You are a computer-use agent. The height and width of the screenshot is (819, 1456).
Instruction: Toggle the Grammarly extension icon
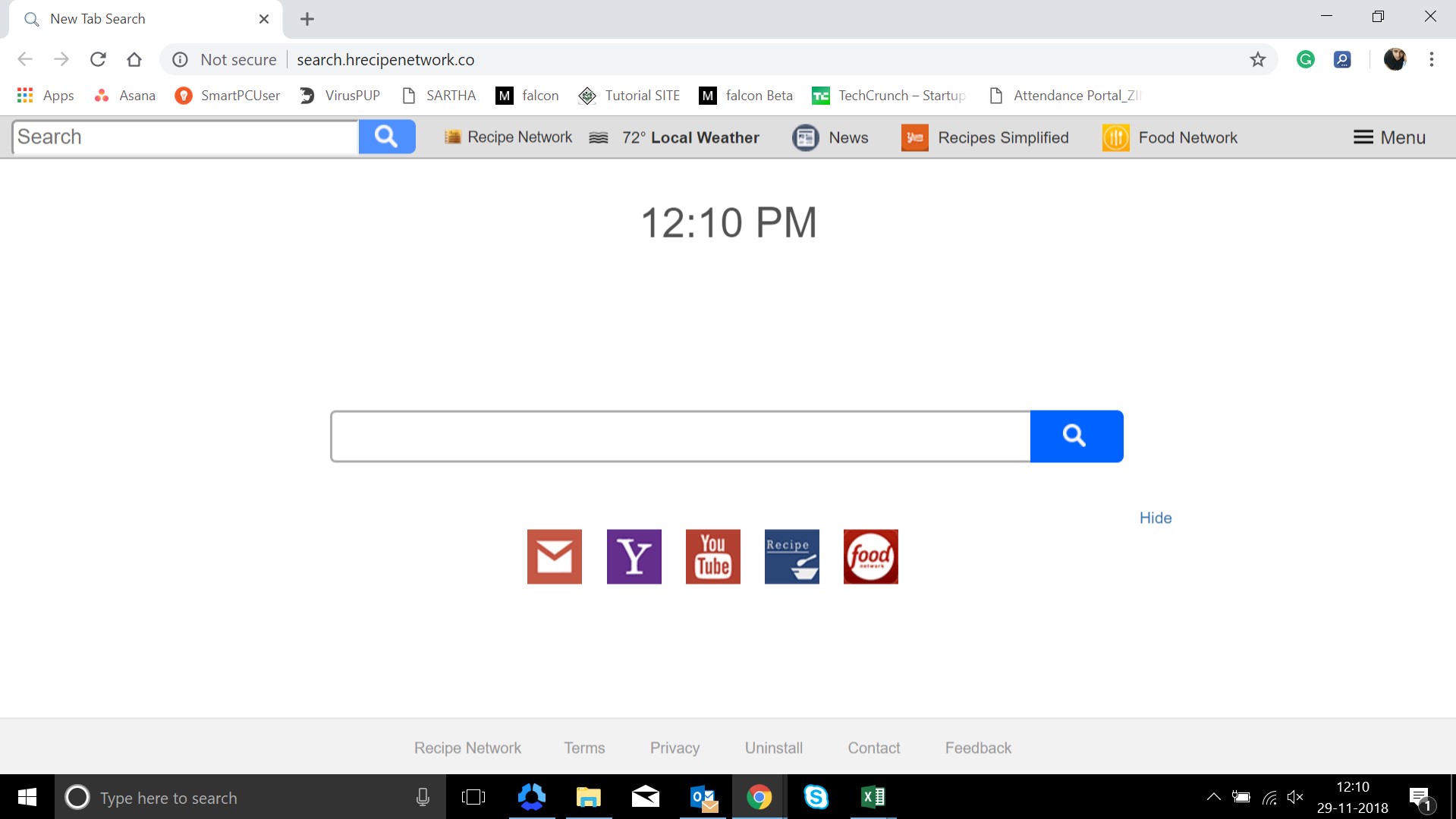point(1305,59)
